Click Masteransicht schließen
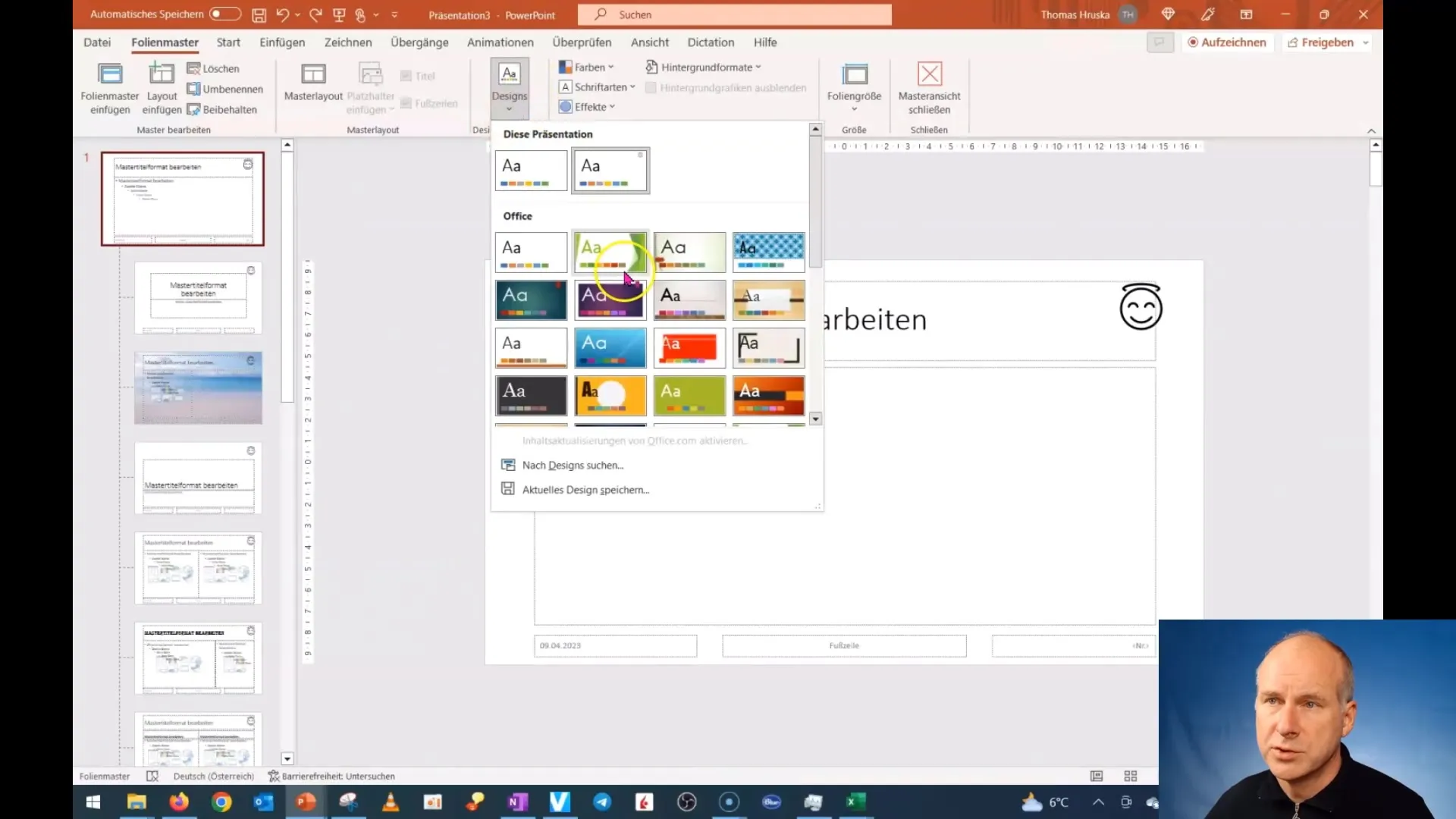 [929, 89]
